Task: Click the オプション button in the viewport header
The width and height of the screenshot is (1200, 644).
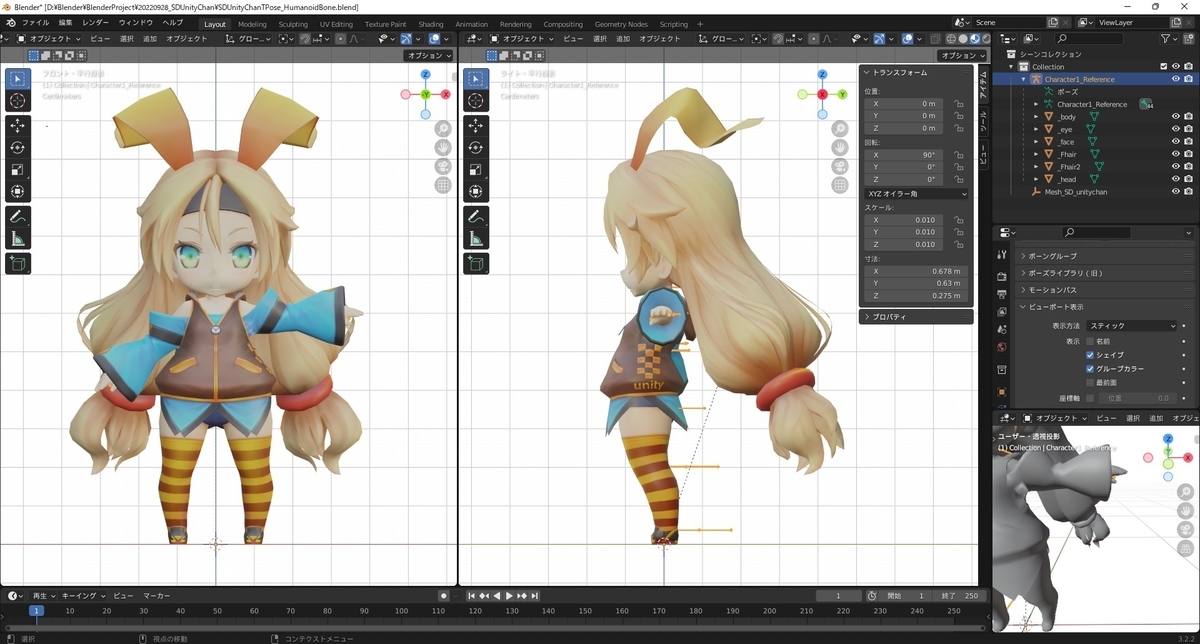Action: [x=430, y=56]
